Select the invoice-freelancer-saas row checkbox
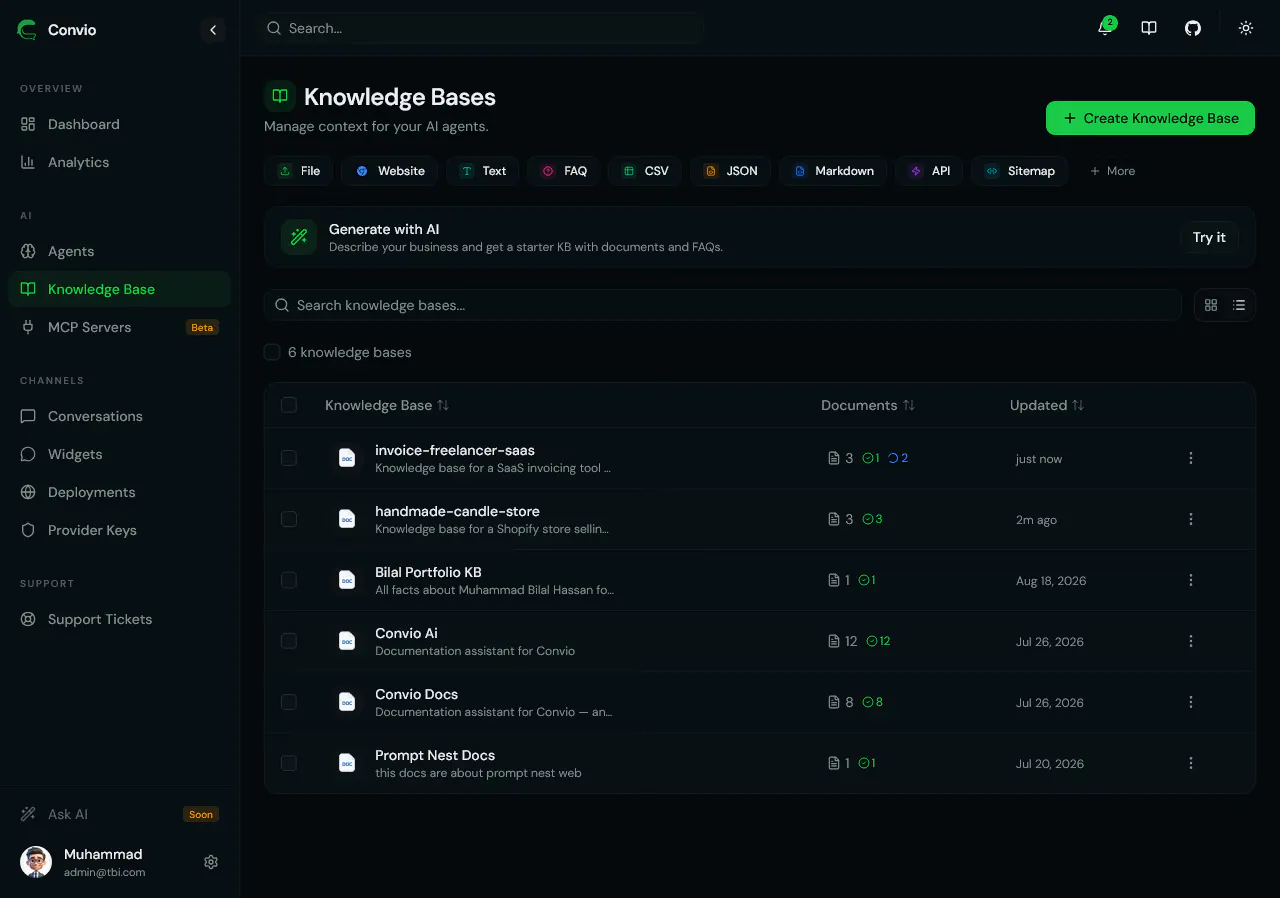Screen dimensions: 1280x898 289,458
